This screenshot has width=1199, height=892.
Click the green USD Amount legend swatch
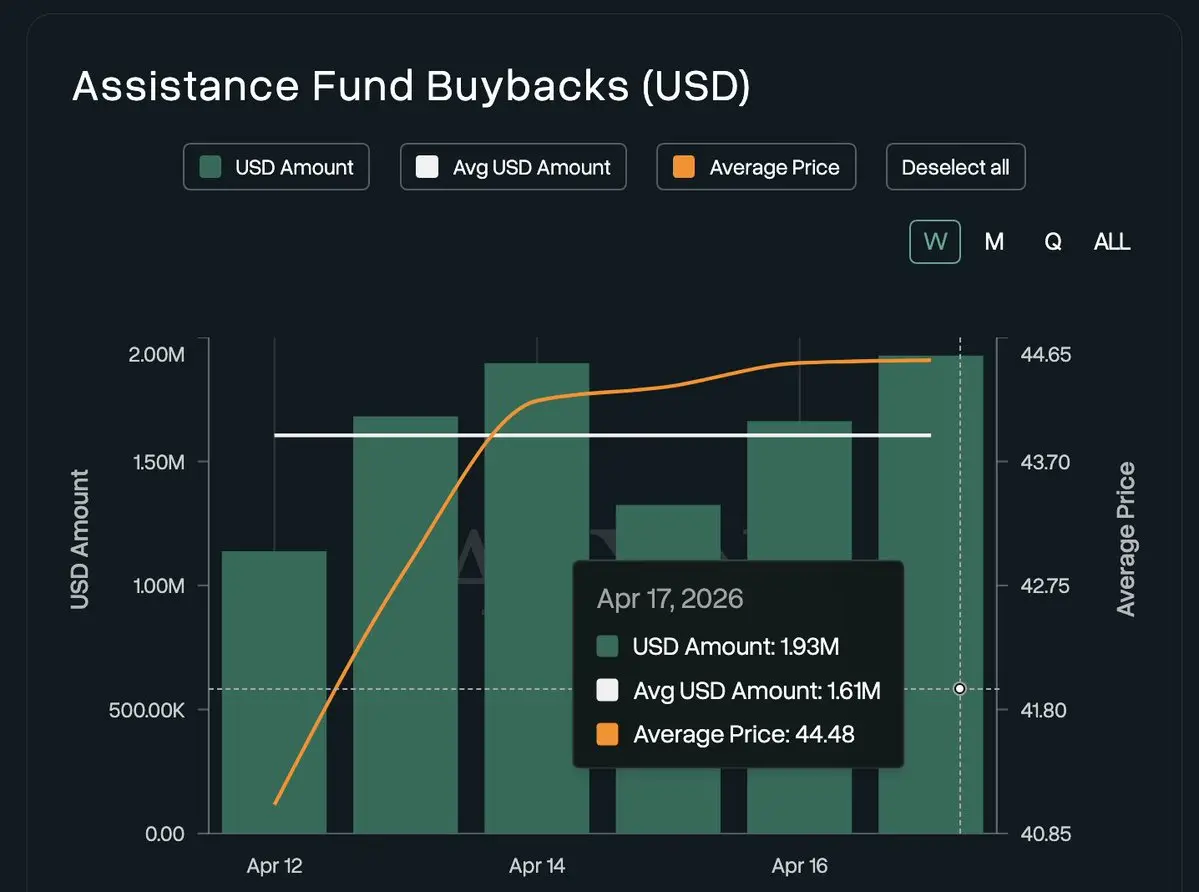pos(211,167)
